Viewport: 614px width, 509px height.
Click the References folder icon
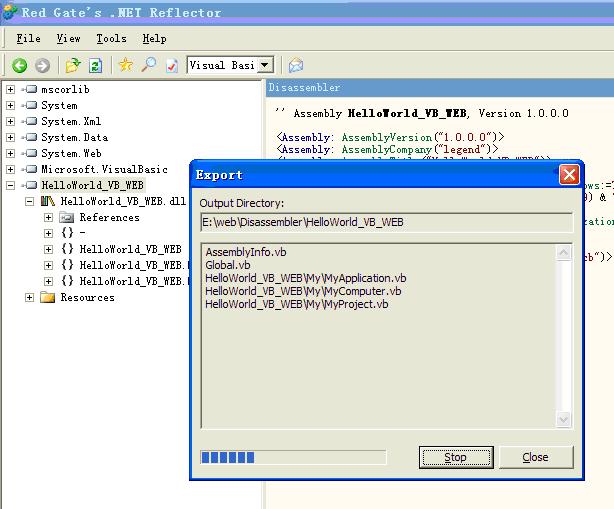click(x=67, y=217)
